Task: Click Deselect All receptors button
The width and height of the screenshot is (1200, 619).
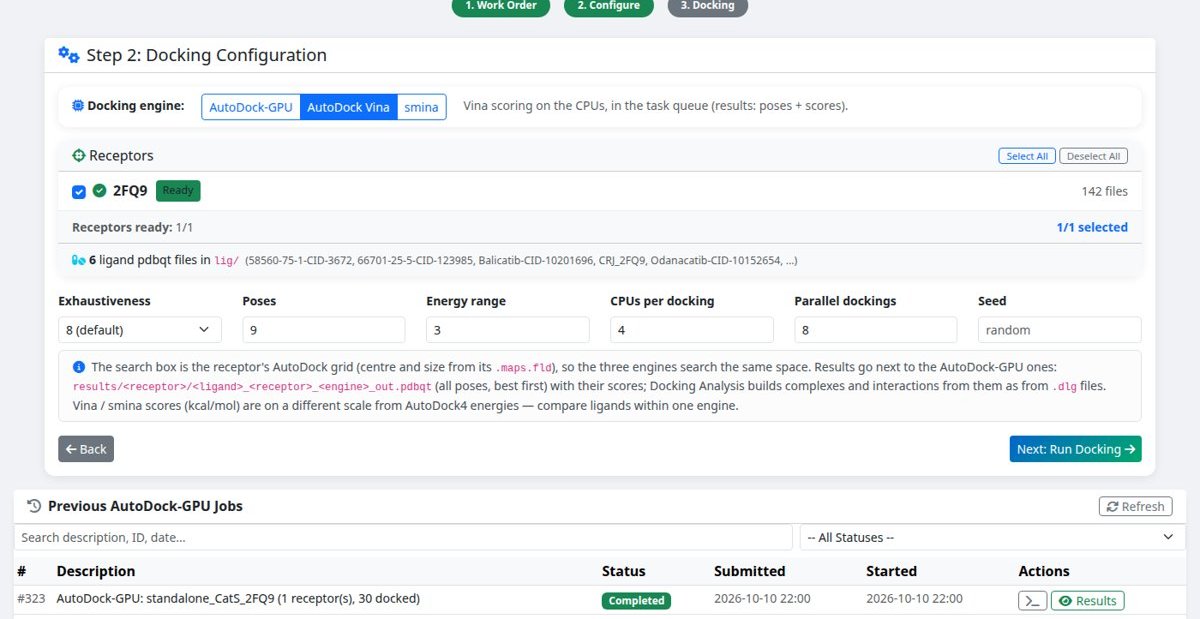Action: [1094, 156]
